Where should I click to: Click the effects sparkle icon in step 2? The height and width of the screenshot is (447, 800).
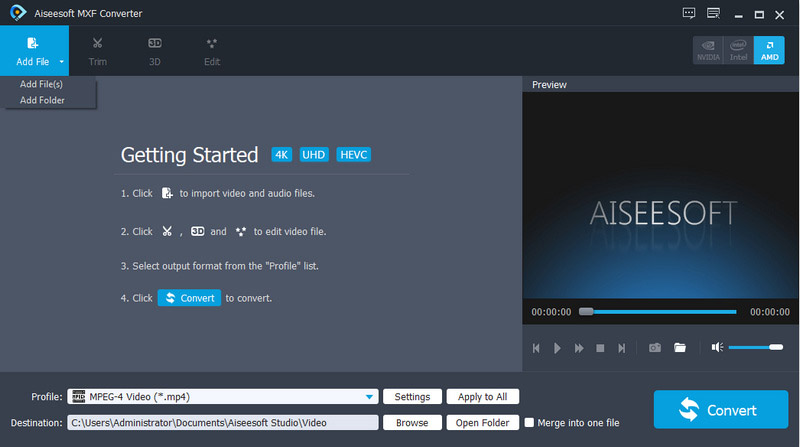pyautogui.click(x=241, y=232)
